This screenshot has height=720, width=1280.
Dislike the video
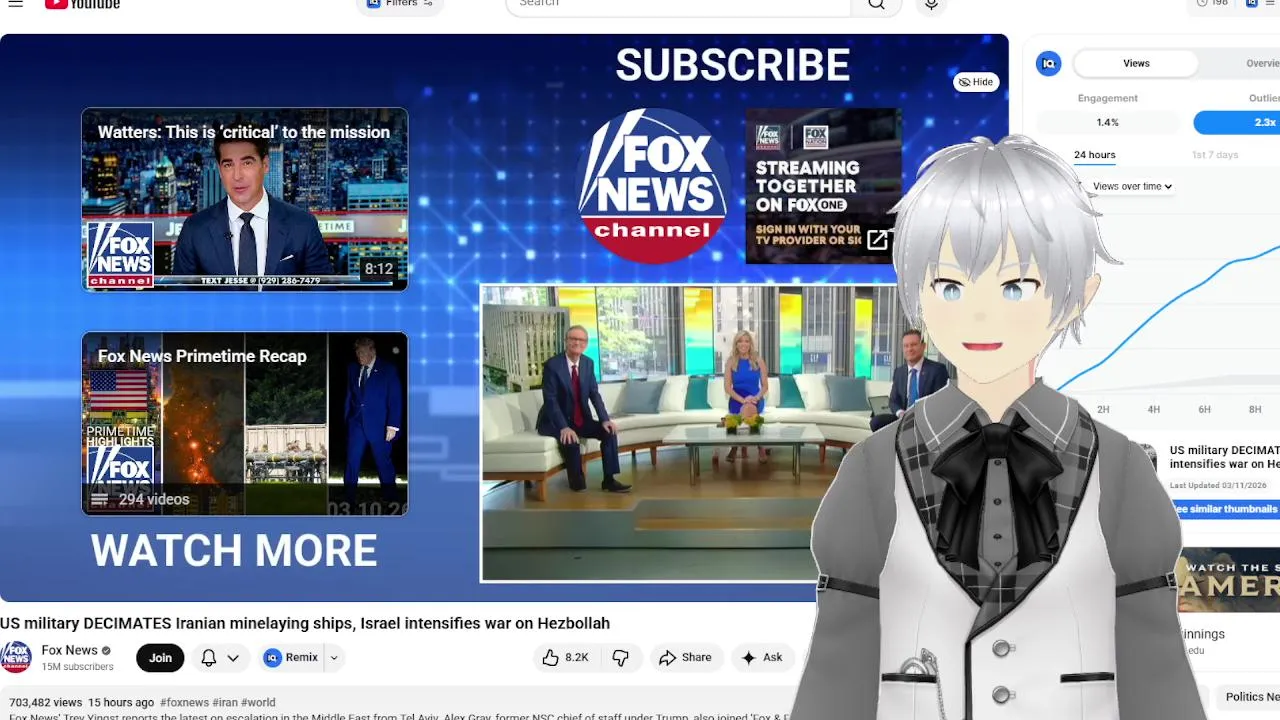click(620, 657)
